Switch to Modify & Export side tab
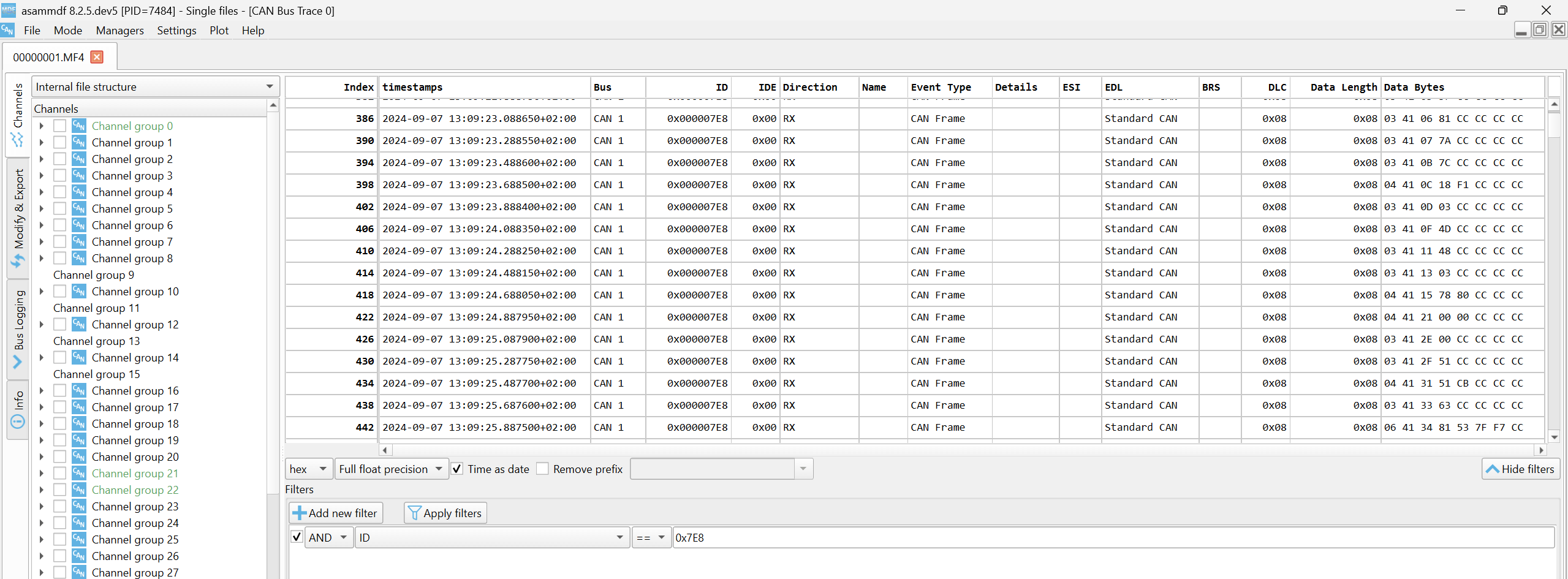Viewport: 1568px width, 579px height. 18,218
